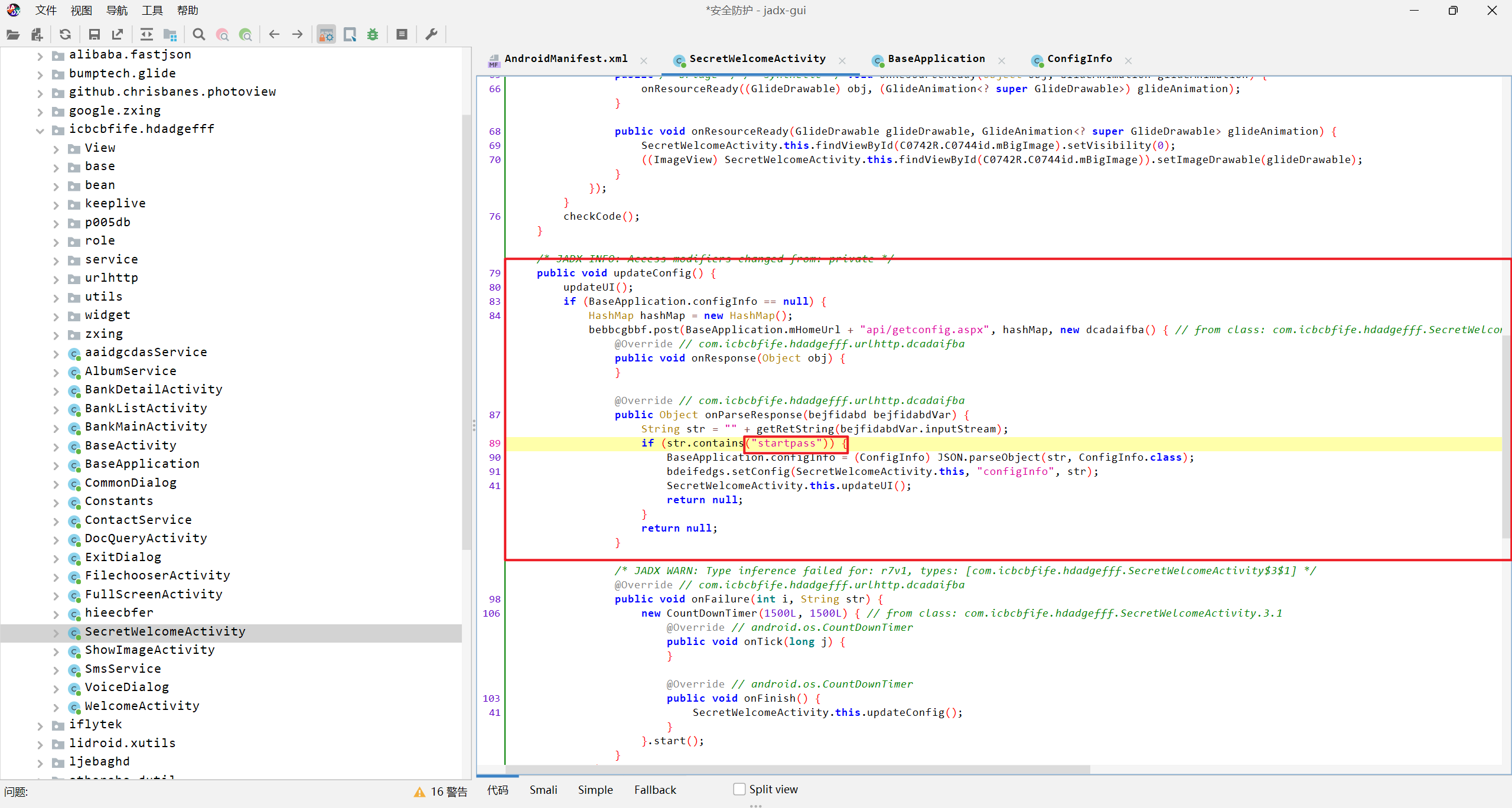Switch to the BaseApplication tab
Screen dimensions: 1512x808
point(936,58)
